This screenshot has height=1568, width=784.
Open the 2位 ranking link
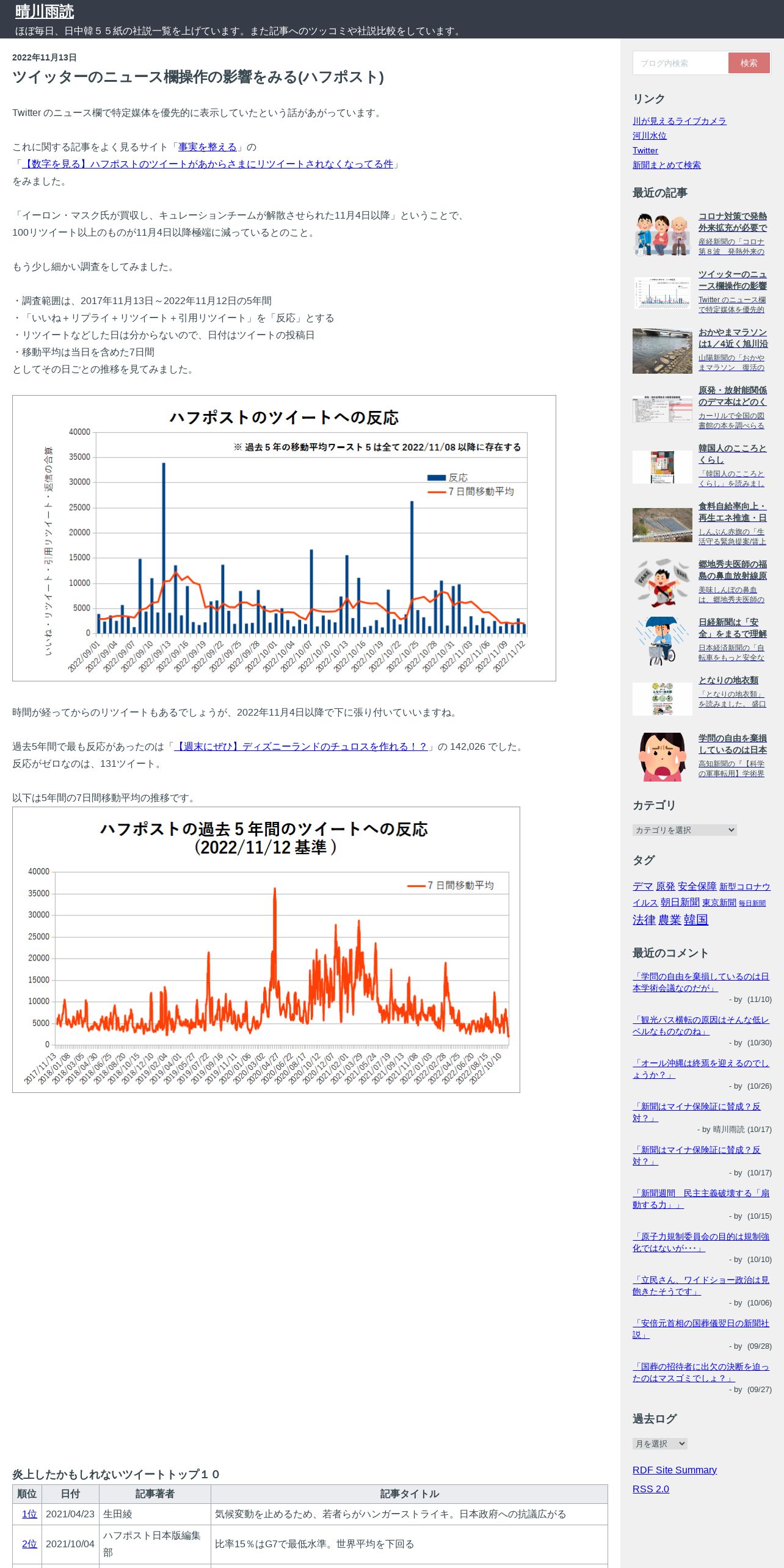29,1544
